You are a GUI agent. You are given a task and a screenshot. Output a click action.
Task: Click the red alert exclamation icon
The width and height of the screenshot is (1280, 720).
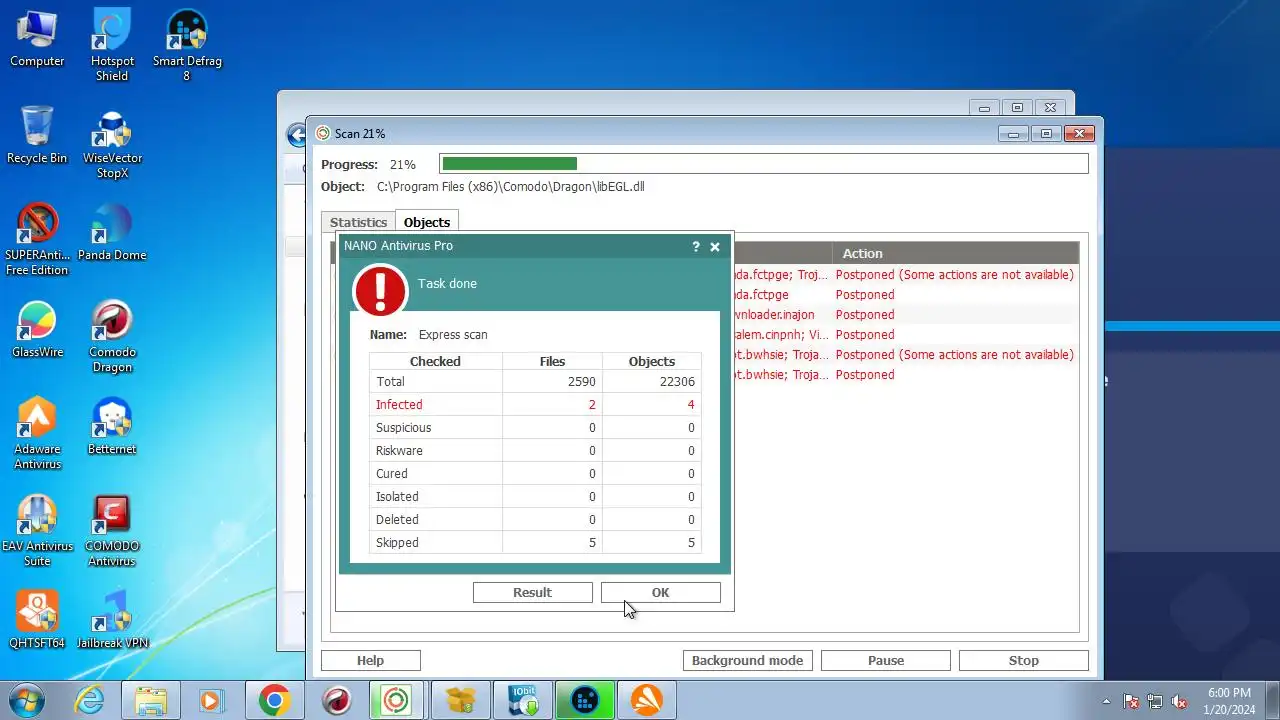[380, 291]
